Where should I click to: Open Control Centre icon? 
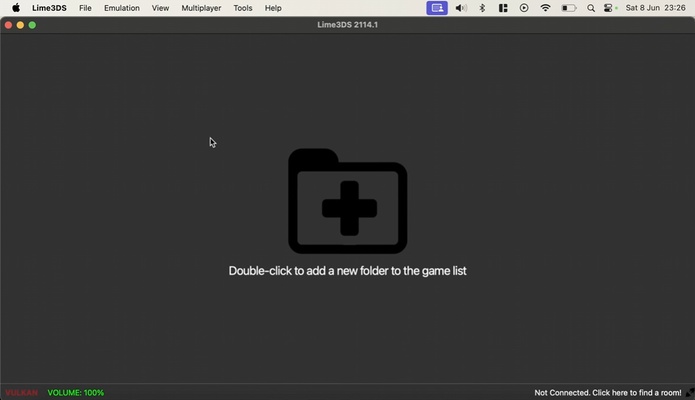click(609, 8)
